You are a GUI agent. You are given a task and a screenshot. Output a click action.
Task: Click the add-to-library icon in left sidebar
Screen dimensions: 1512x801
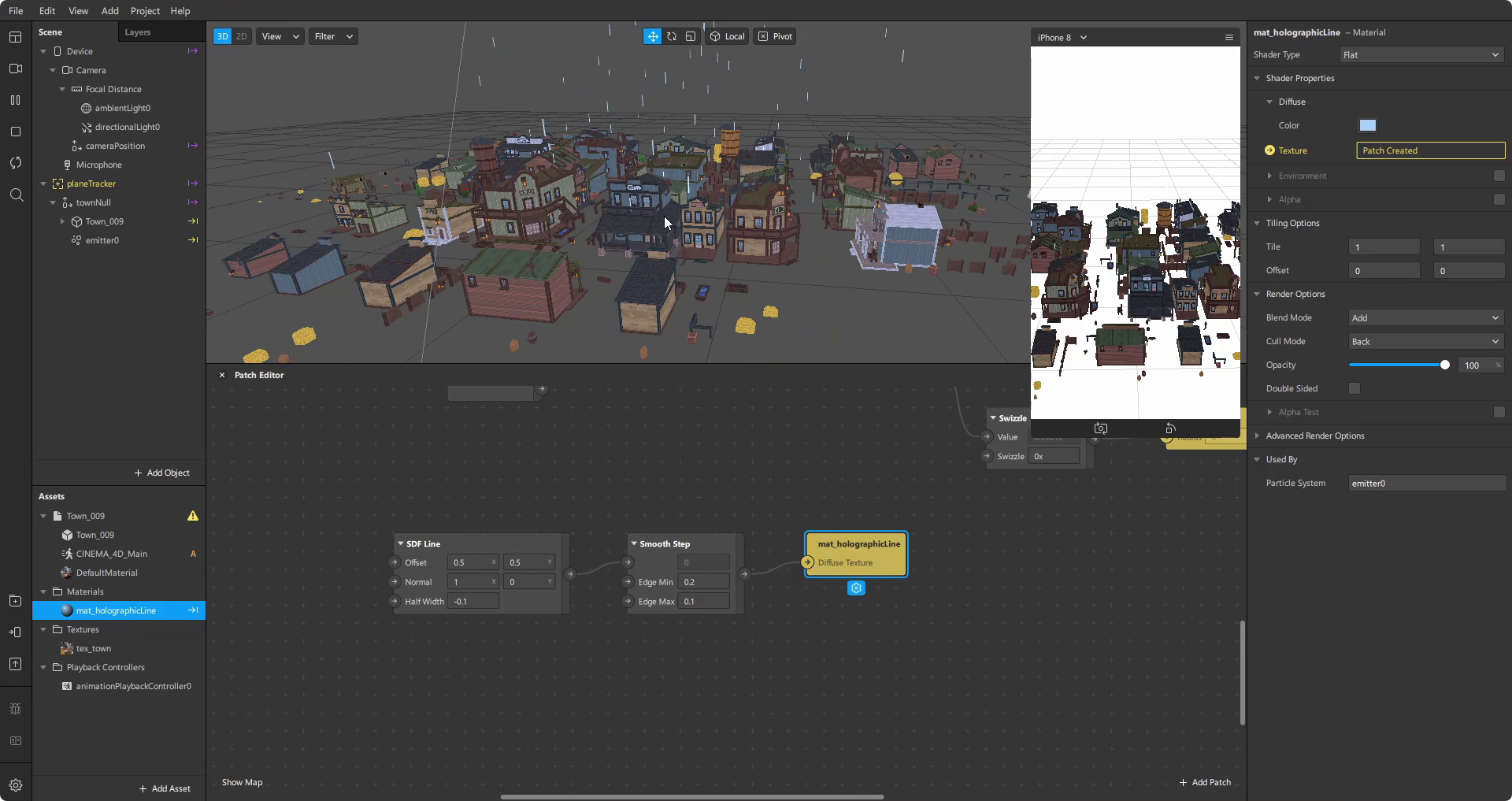point(15,601)
